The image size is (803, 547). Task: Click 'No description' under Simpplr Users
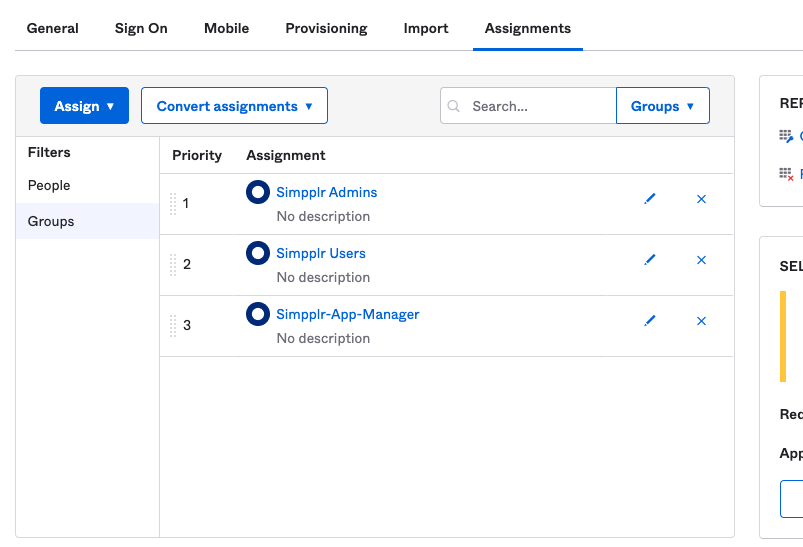pyautogui.click(x=323, y=277)
